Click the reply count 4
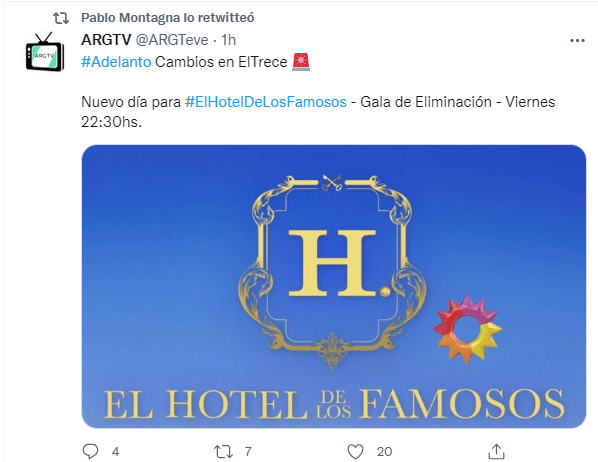 click(x=116, y=452)
